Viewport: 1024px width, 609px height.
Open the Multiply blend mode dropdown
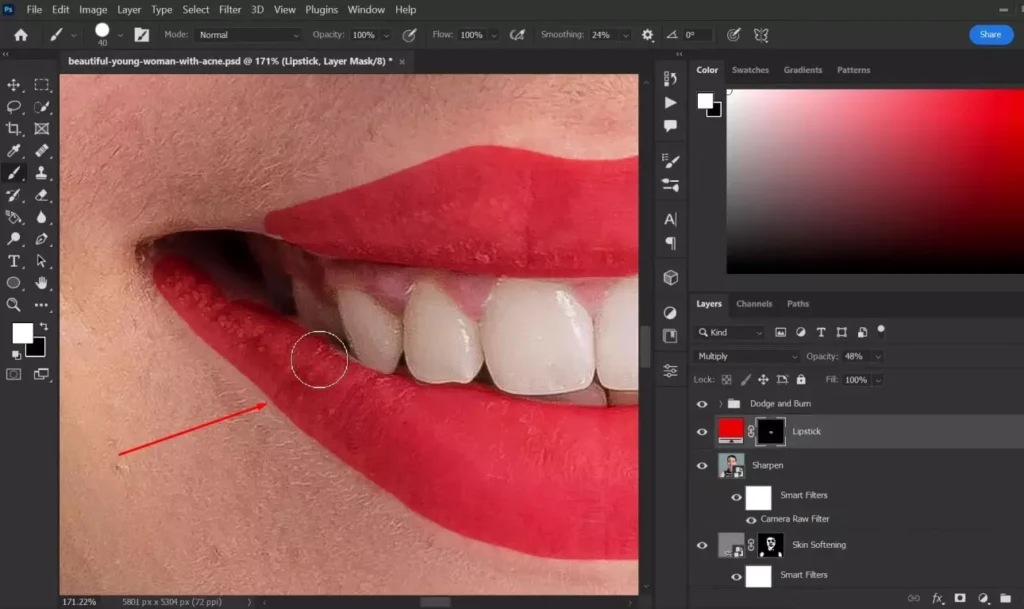tap(745, 355)
